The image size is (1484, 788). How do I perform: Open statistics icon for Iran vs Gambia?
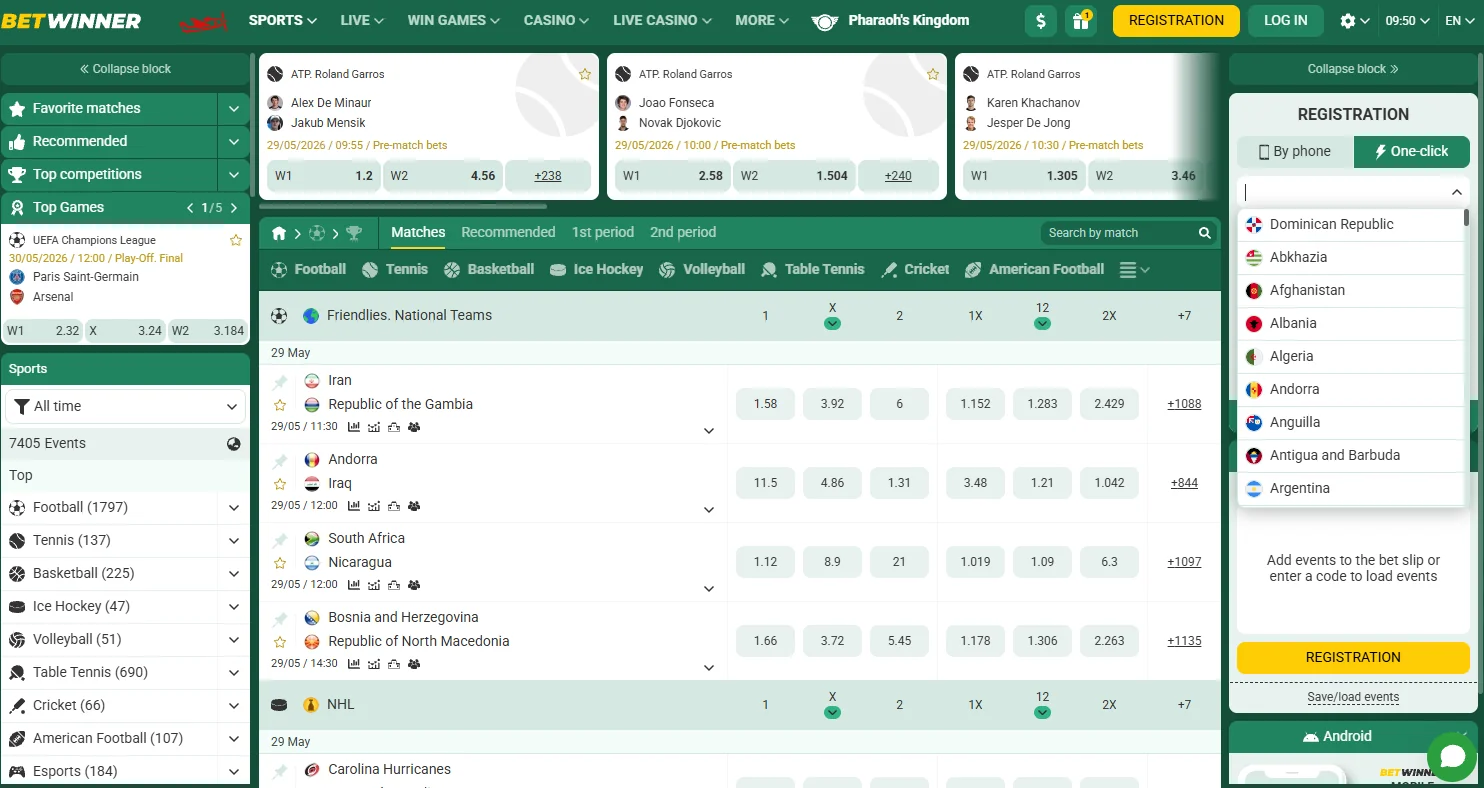pos(354,427)
